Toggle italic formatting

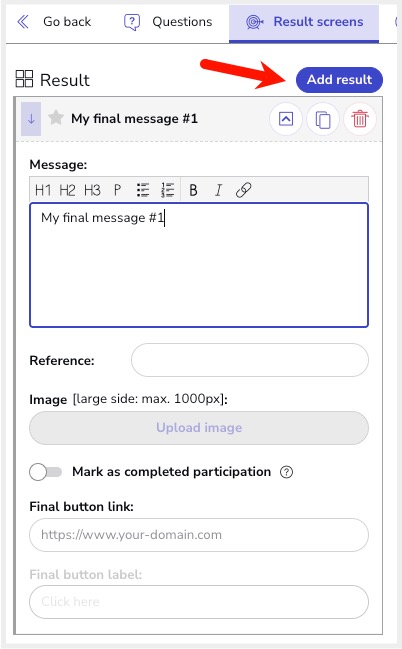tap(218, 190)
